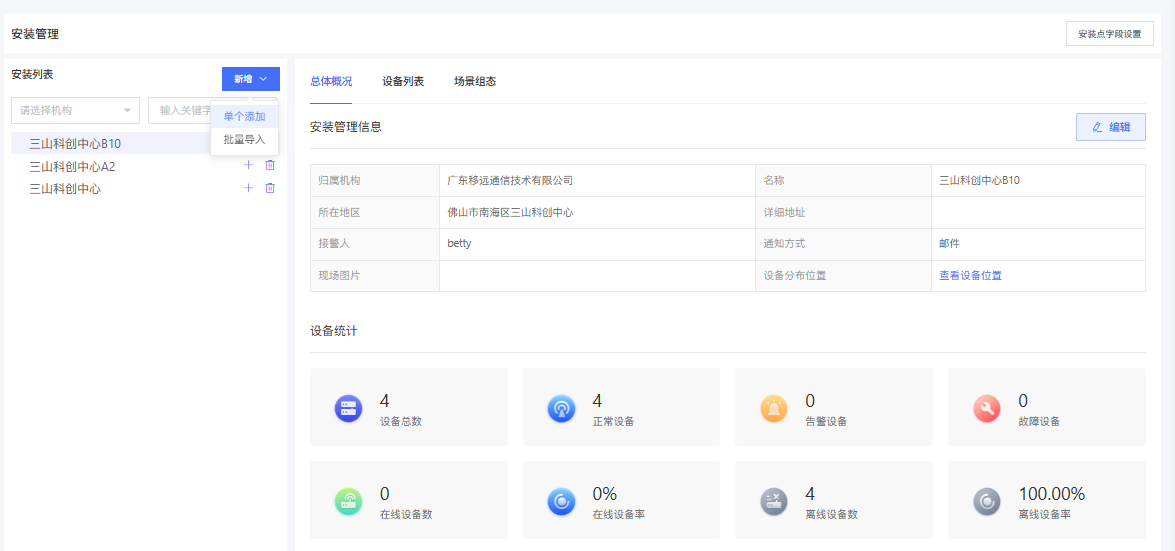
Task: Click the plus icon beside 三山科创中心 row
Action: (249, 188)
